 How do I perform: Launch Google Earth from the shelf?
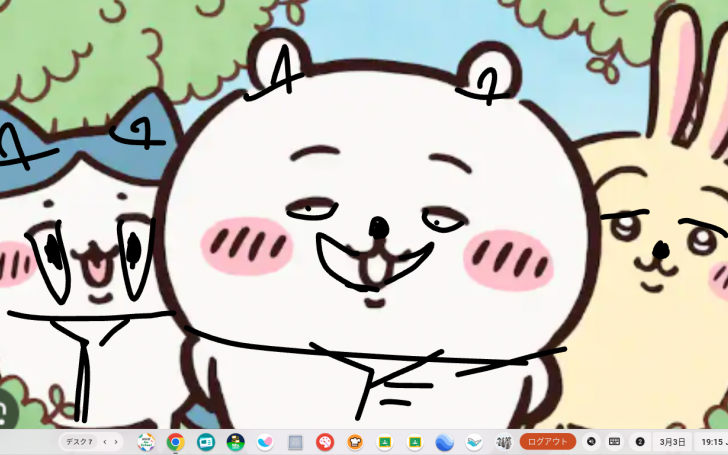445,442
